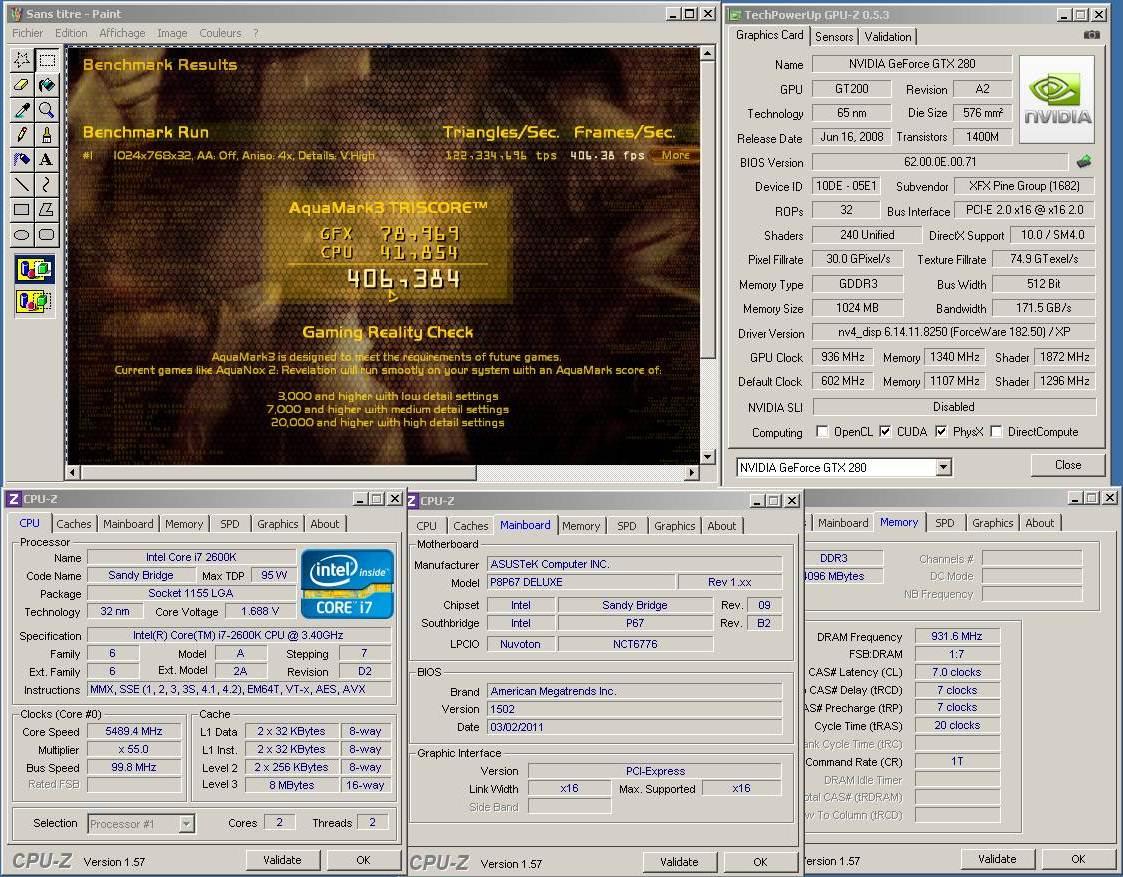Click the Intel Core i7 2600K name field
The width and height of the screenshot is (1123, 877).
[191, 557]
